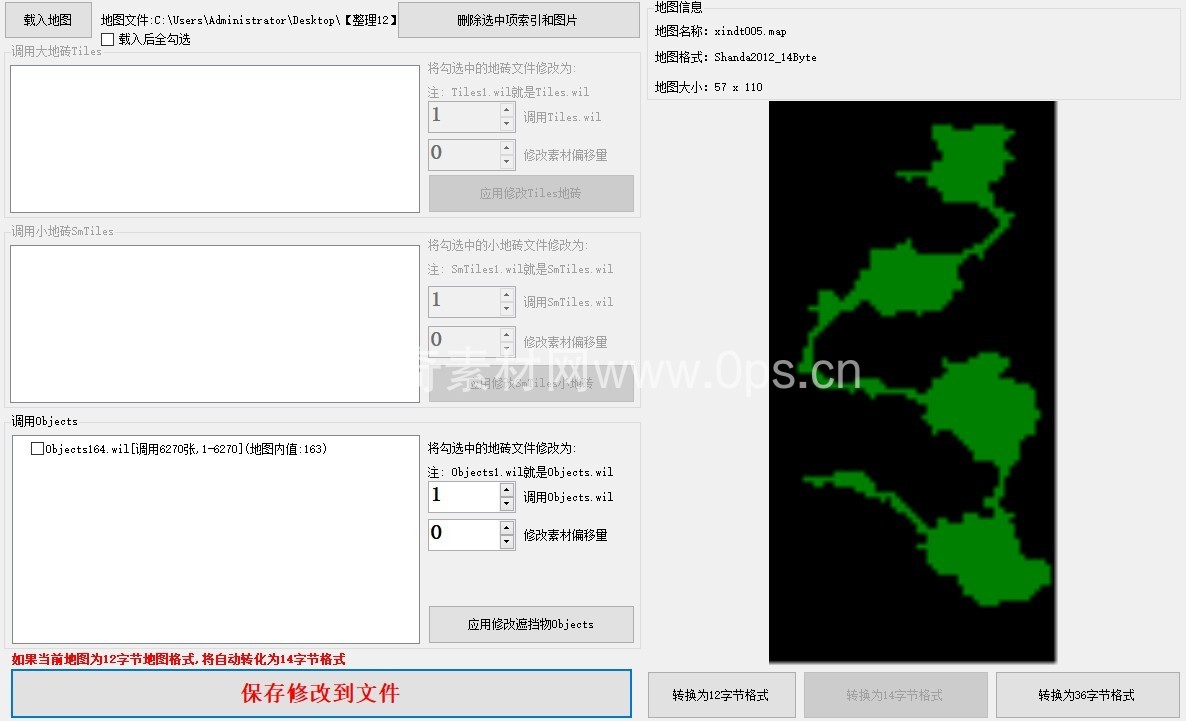Click the empty 调用小地砖SmTiles list box
The height and width of the screenshot is (721, 1186).
(214, 324)
